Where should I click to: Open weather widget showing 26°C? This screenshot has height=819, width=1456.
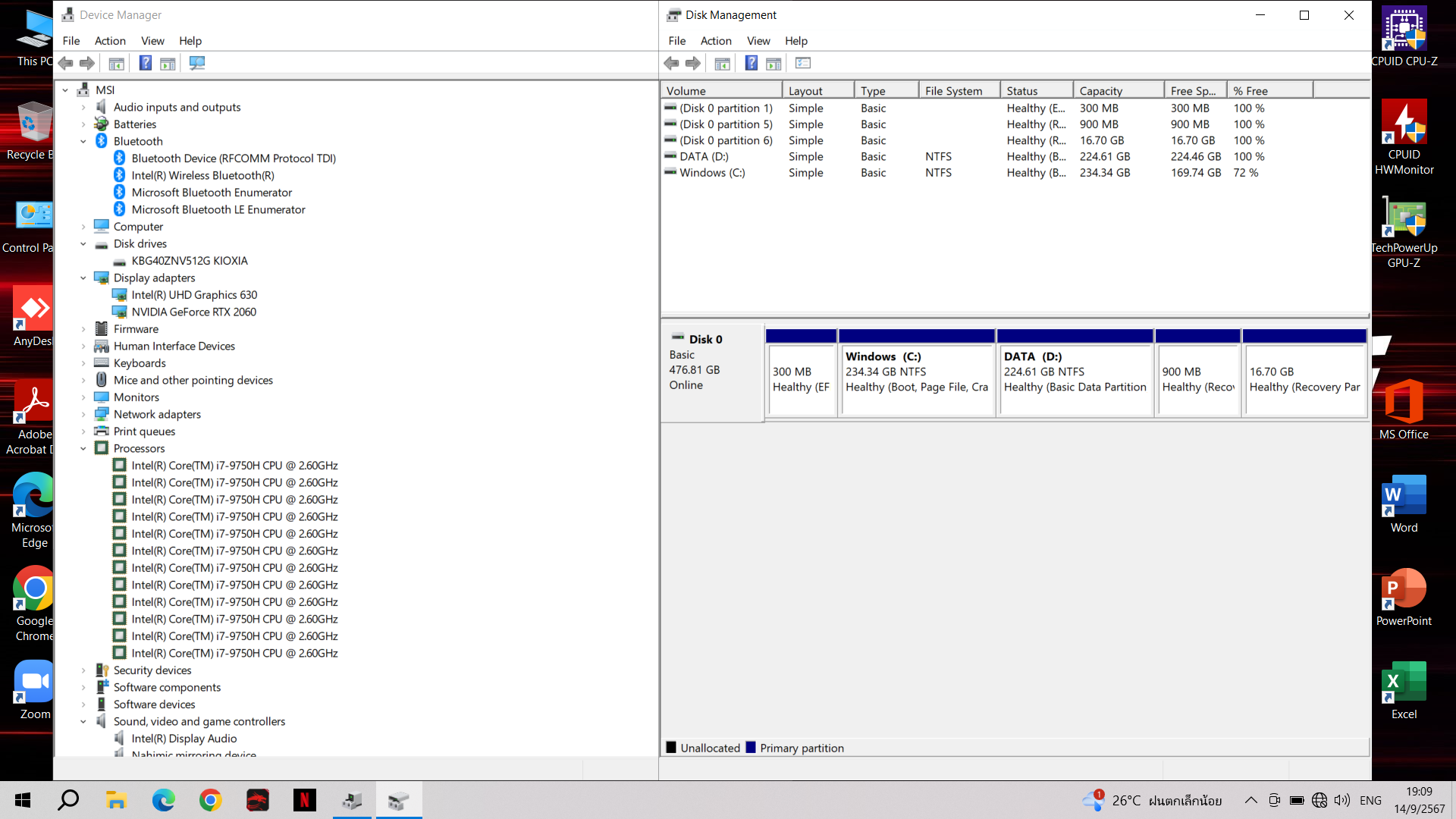click(x=1151, y=800)
